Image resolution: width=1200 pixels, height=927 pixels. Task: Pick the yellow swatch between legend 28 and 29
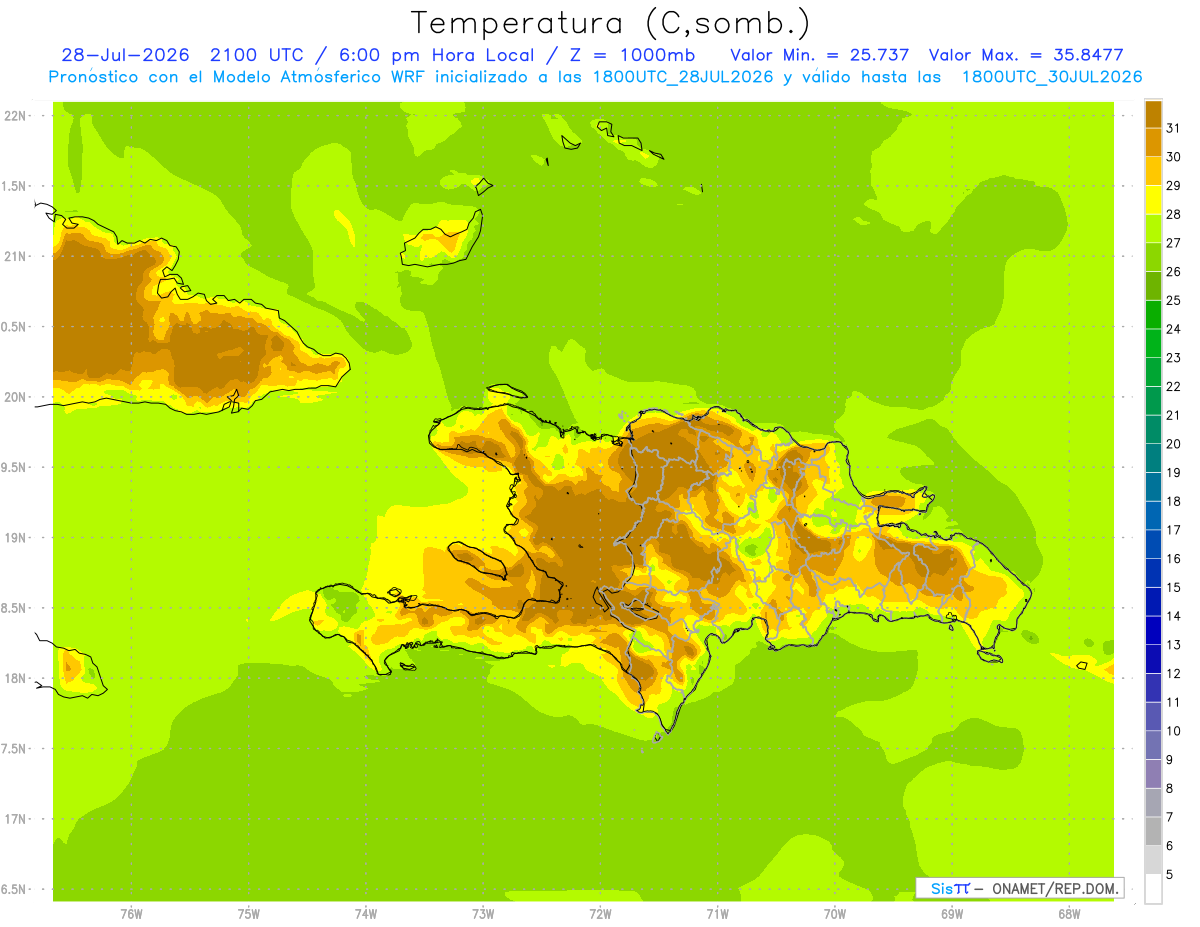[x=1153, y=200]
